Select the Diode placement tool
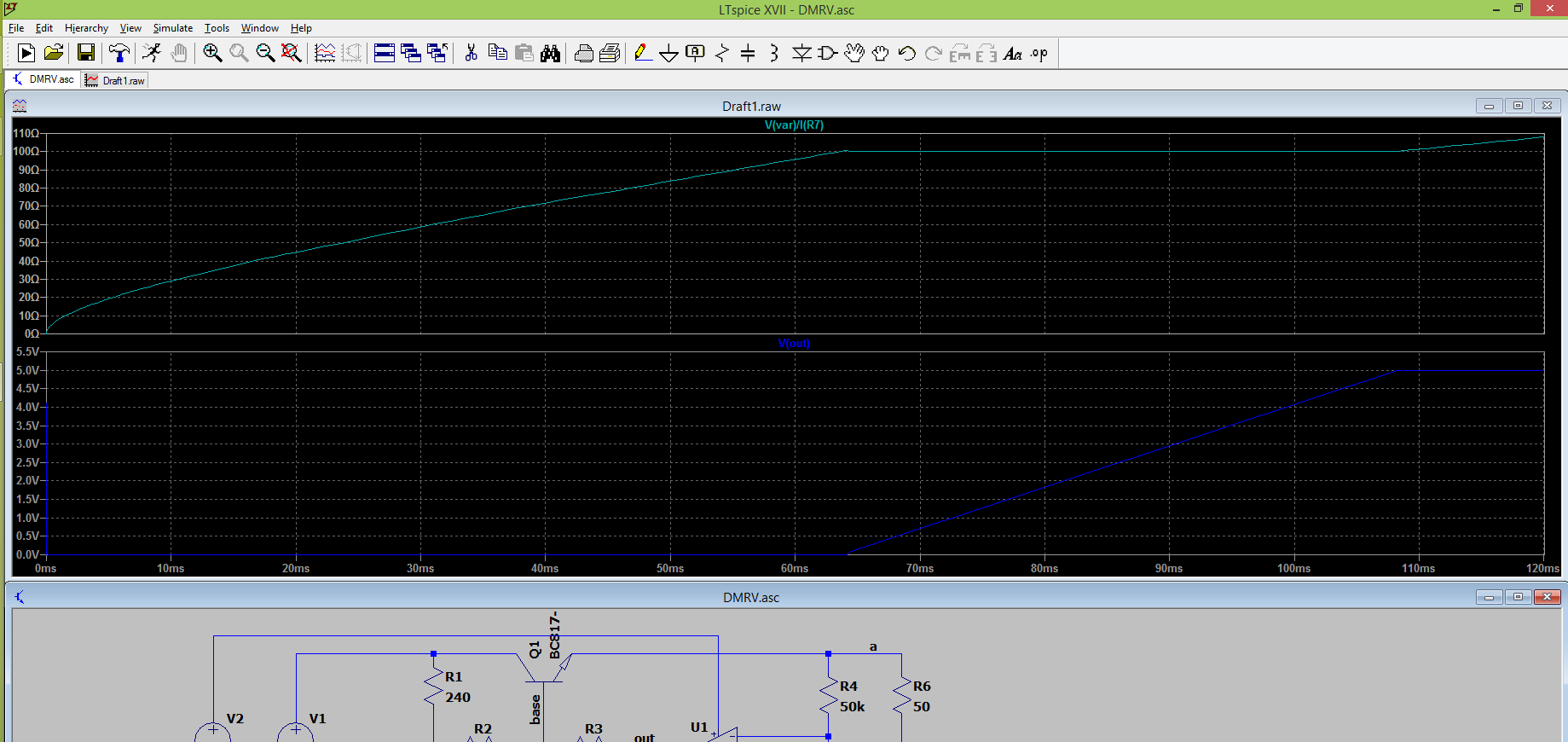 (x=801, y=53)
